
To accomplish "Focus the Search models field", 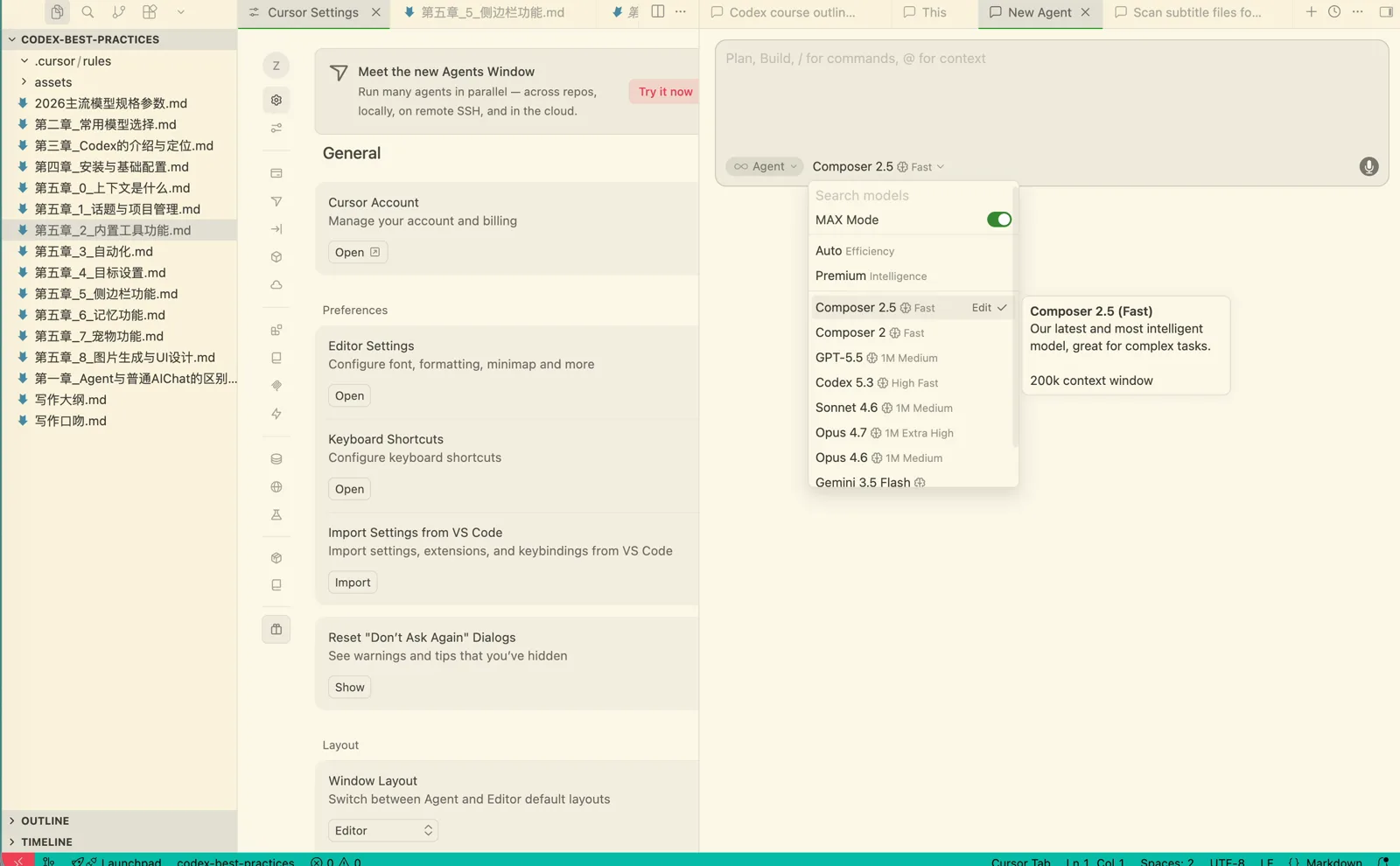I will point(911,195).
